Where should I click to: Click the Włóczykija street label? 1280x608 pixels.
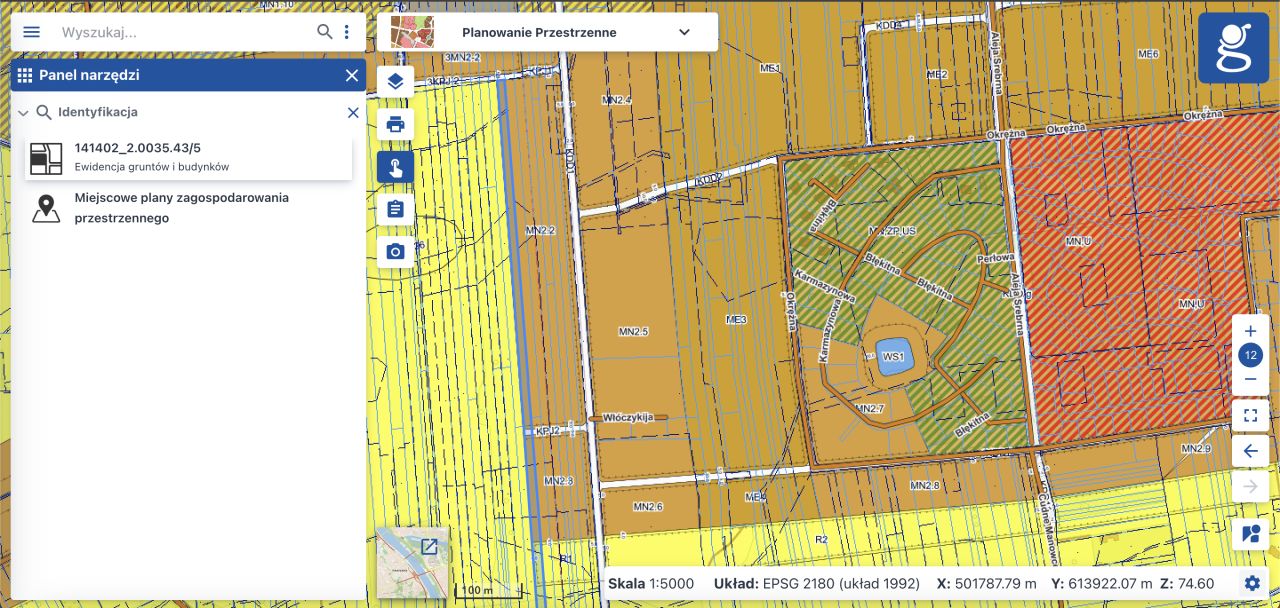tap(629, 418)
